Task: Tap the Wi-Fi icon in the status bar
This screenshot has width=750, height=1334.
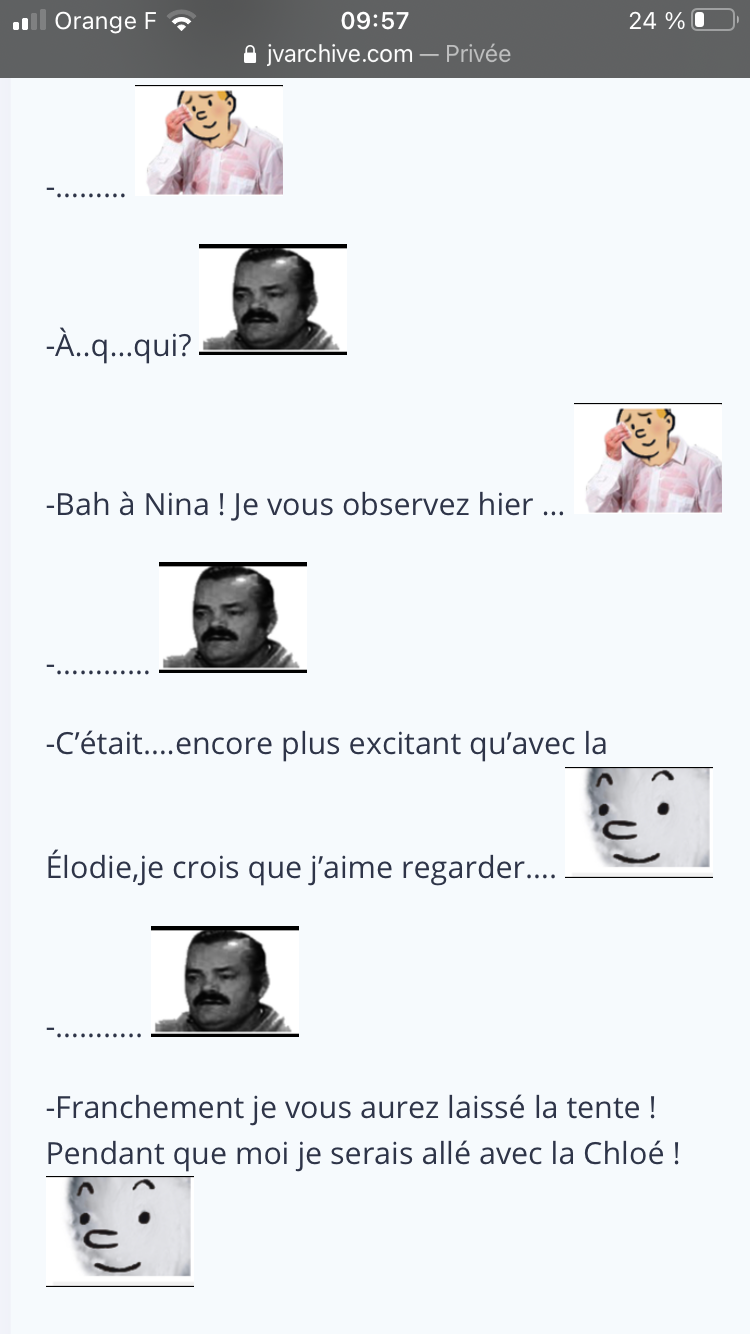Action: [x=181, y=21]
